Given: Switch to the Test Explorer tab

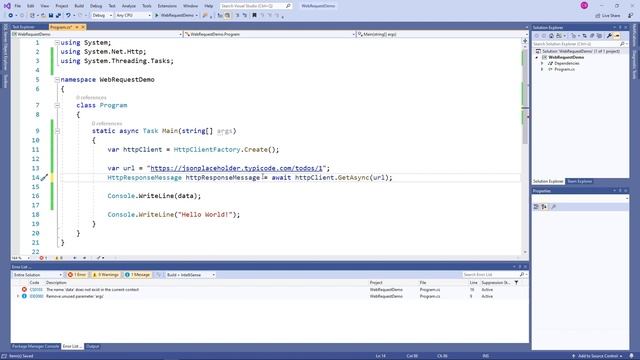Looking at the screenshot, I should pyautogui.click(x=24, y=27).
